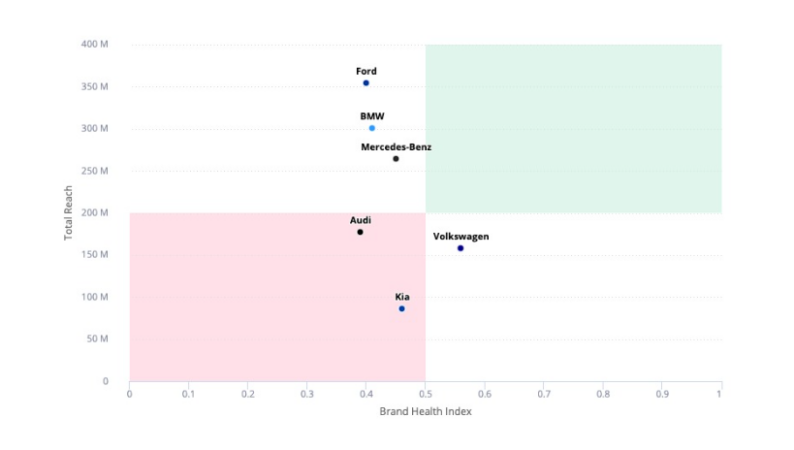Click the 200 M y-axis tick label
794x450 pixels.
pos(95,213)
